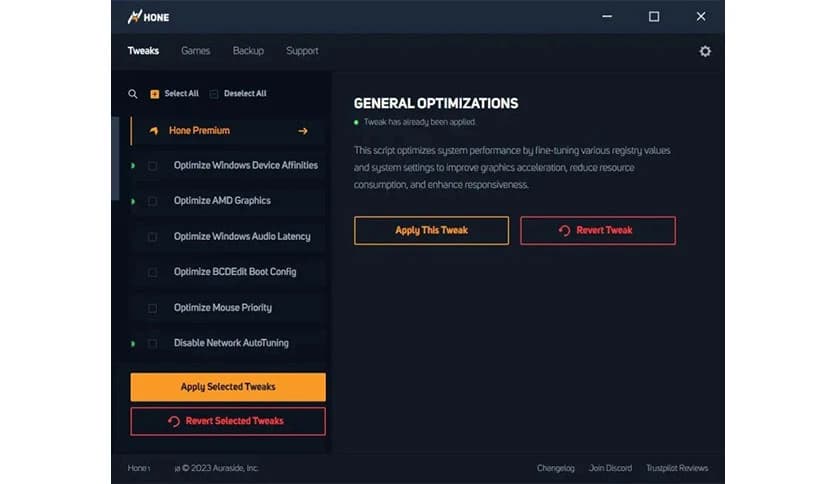The height and width of the screenshot is (484, 836).
Task: Click 'Tweak has already been applied' status text
Action: coord(420,122)
